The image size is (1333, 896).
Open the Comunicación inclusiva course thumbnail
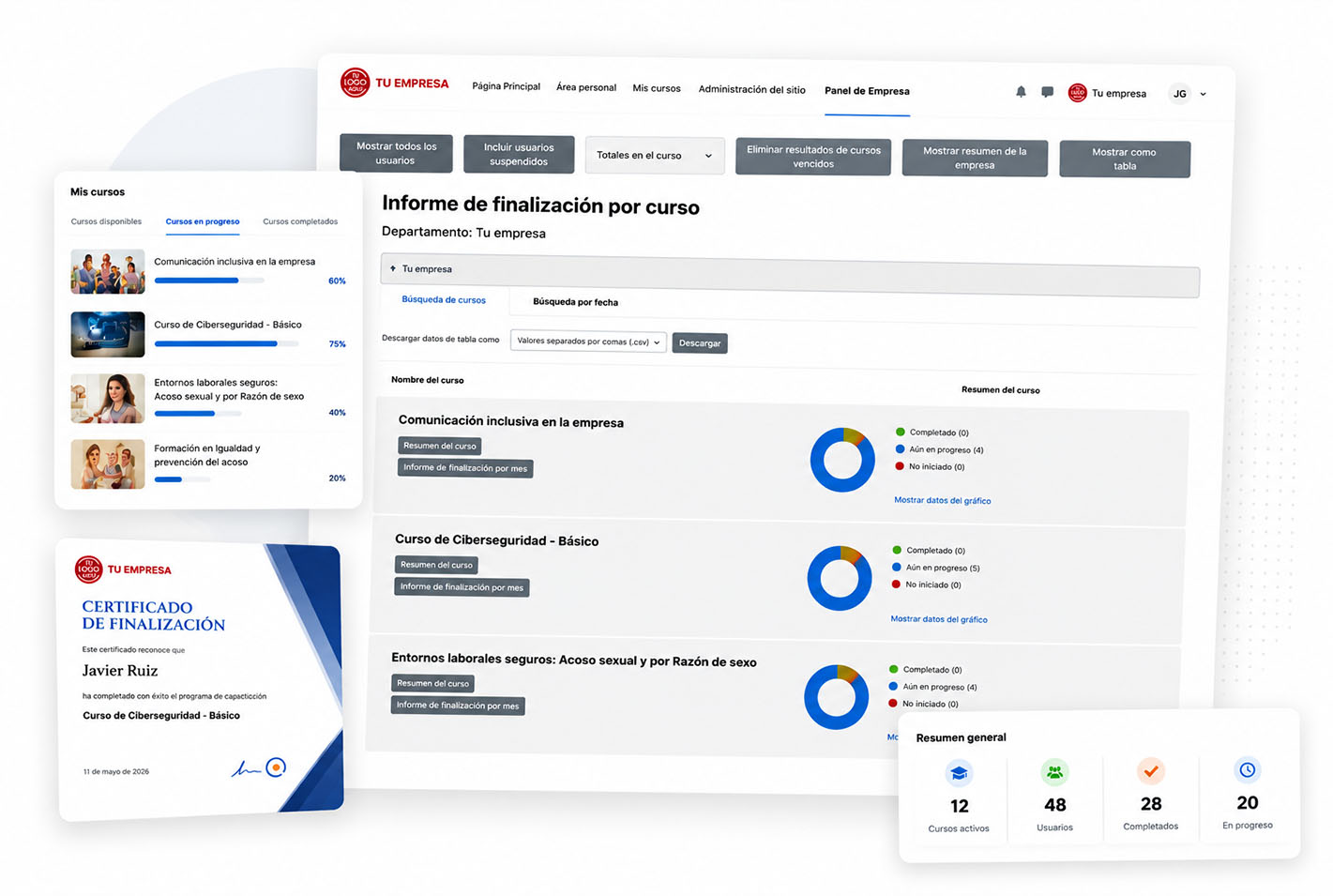point(108,271)
